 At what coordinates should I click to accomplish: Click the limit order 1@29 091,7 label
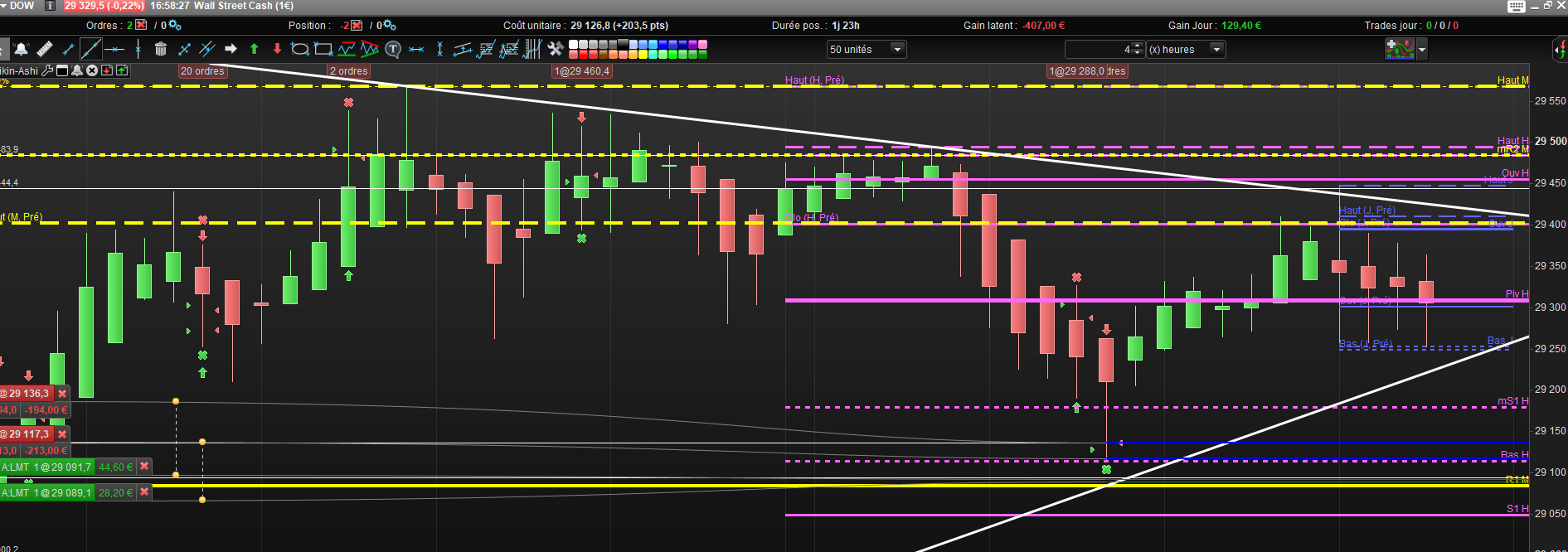47,467
